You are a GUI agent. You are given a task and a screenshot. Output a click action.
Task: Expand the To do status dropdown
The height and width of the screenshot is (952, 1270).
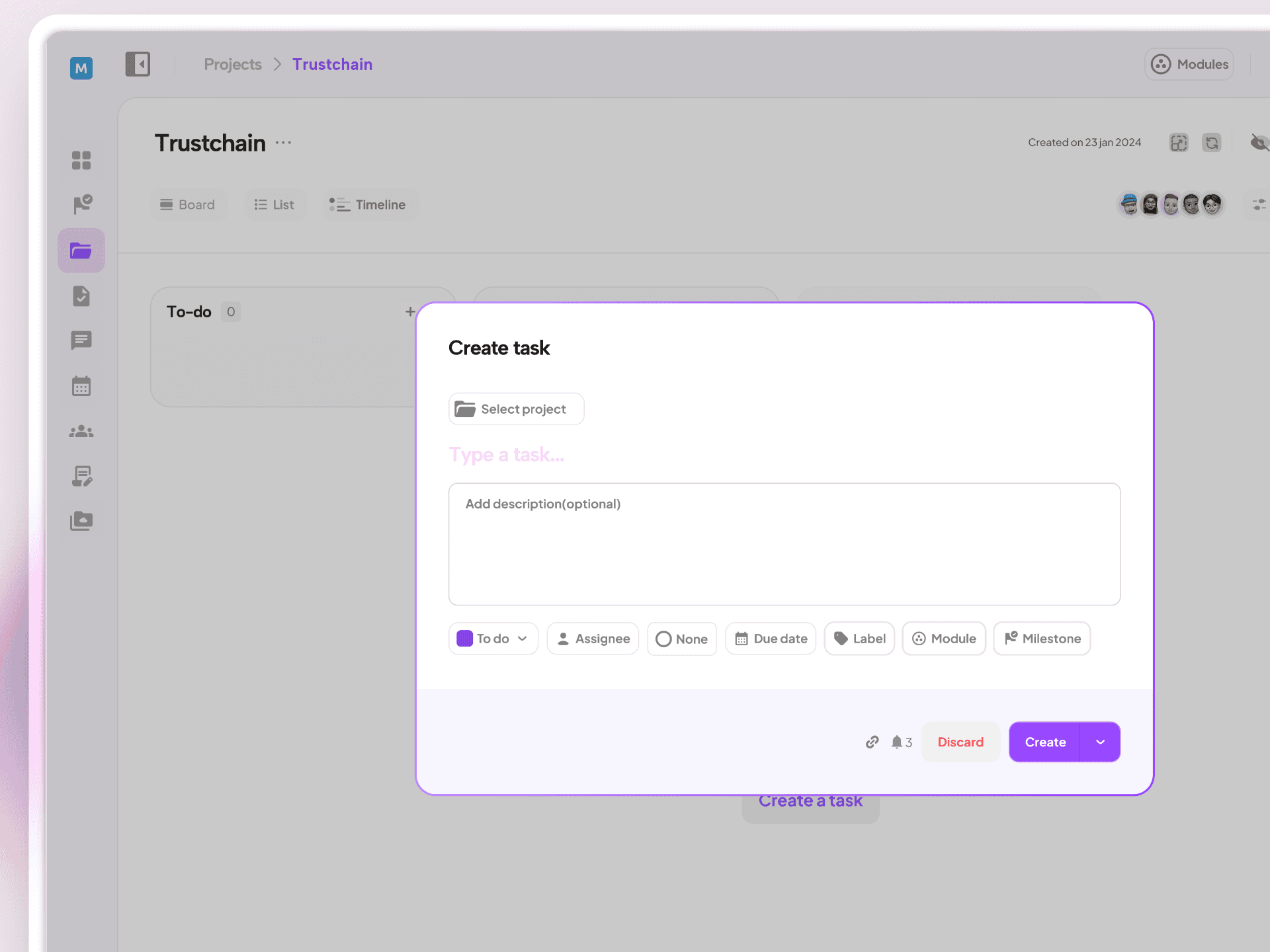(493, 639)
